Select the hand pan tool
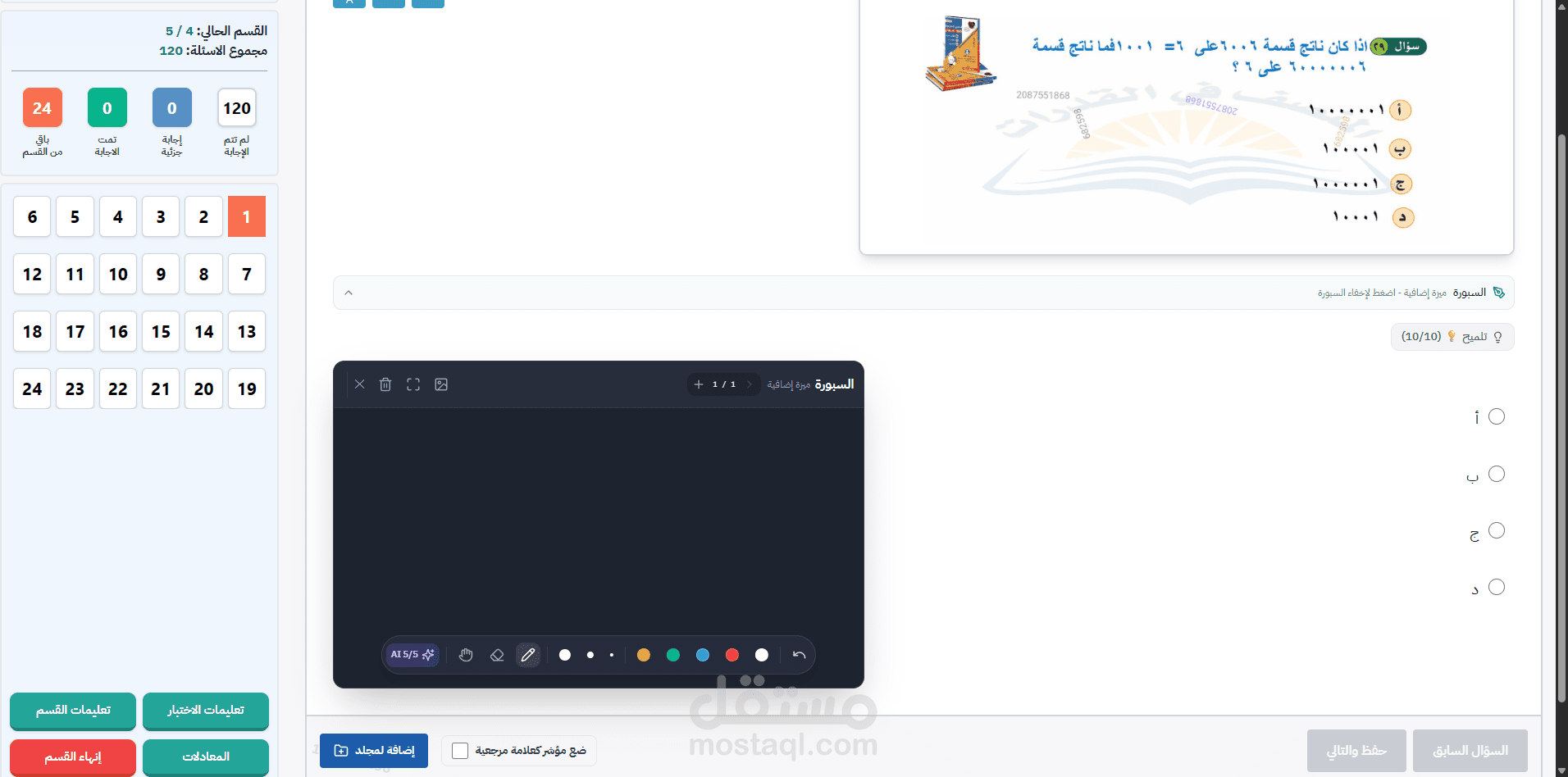 click(x=466, y=655)
